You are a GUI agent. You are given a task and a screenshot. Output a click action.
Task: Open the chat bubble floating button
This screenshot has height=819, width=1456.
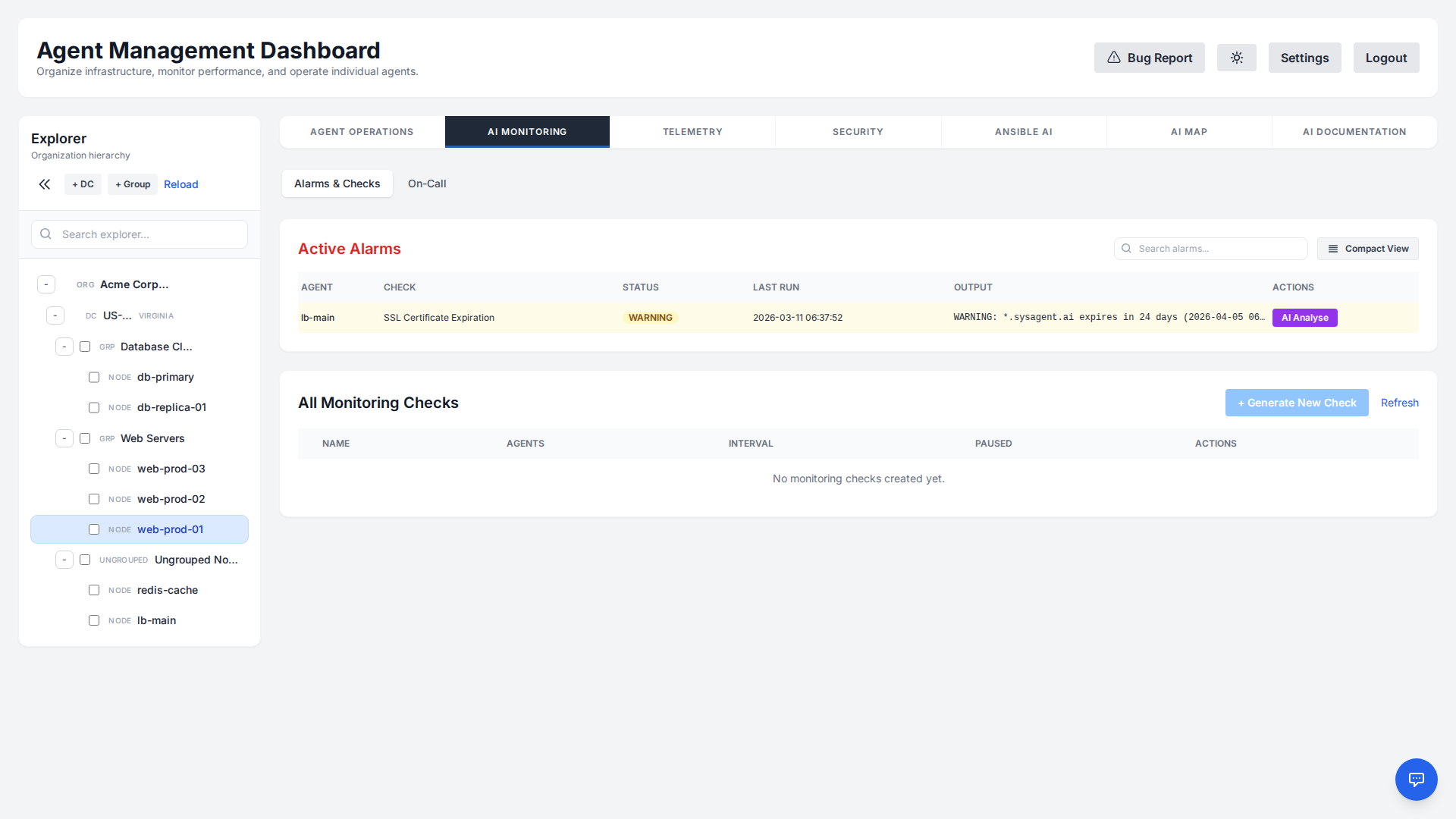1416,779
